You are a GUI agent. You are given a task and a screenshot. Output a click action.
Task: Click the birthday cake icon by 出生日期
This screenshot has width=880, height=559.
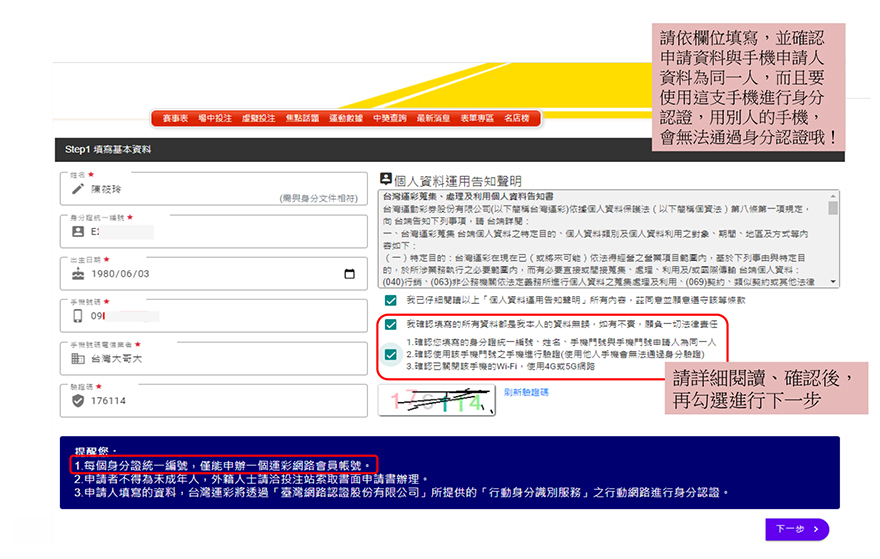78,274
